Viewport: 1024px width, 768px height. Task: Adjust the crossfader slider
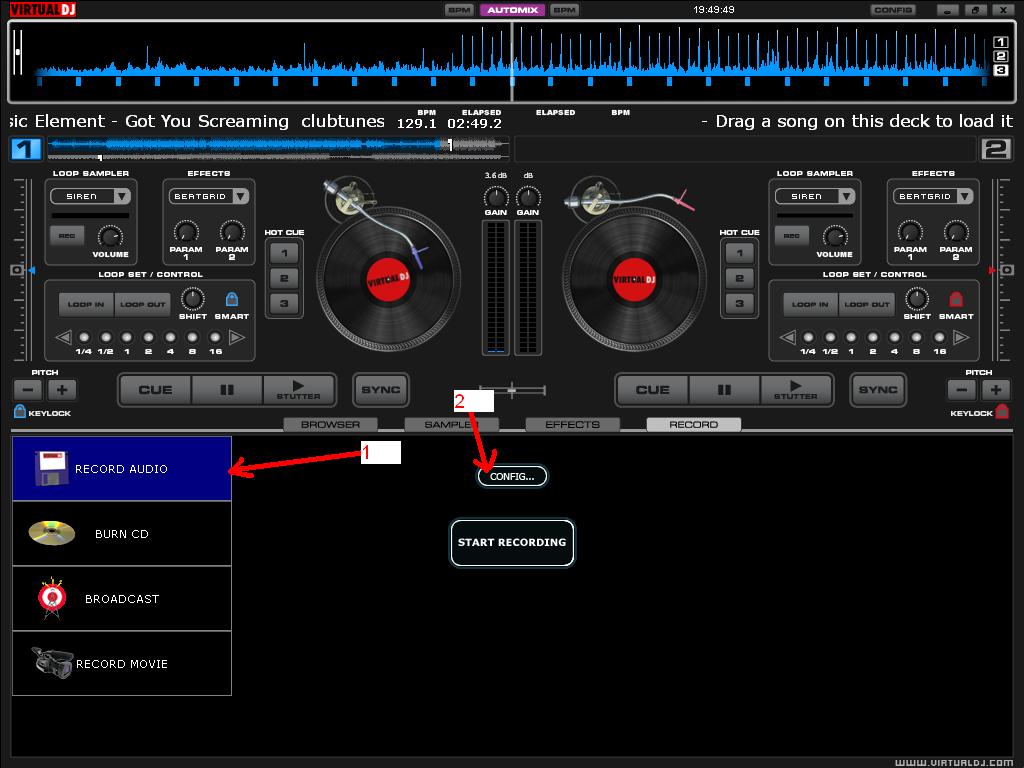coord(512,391)
